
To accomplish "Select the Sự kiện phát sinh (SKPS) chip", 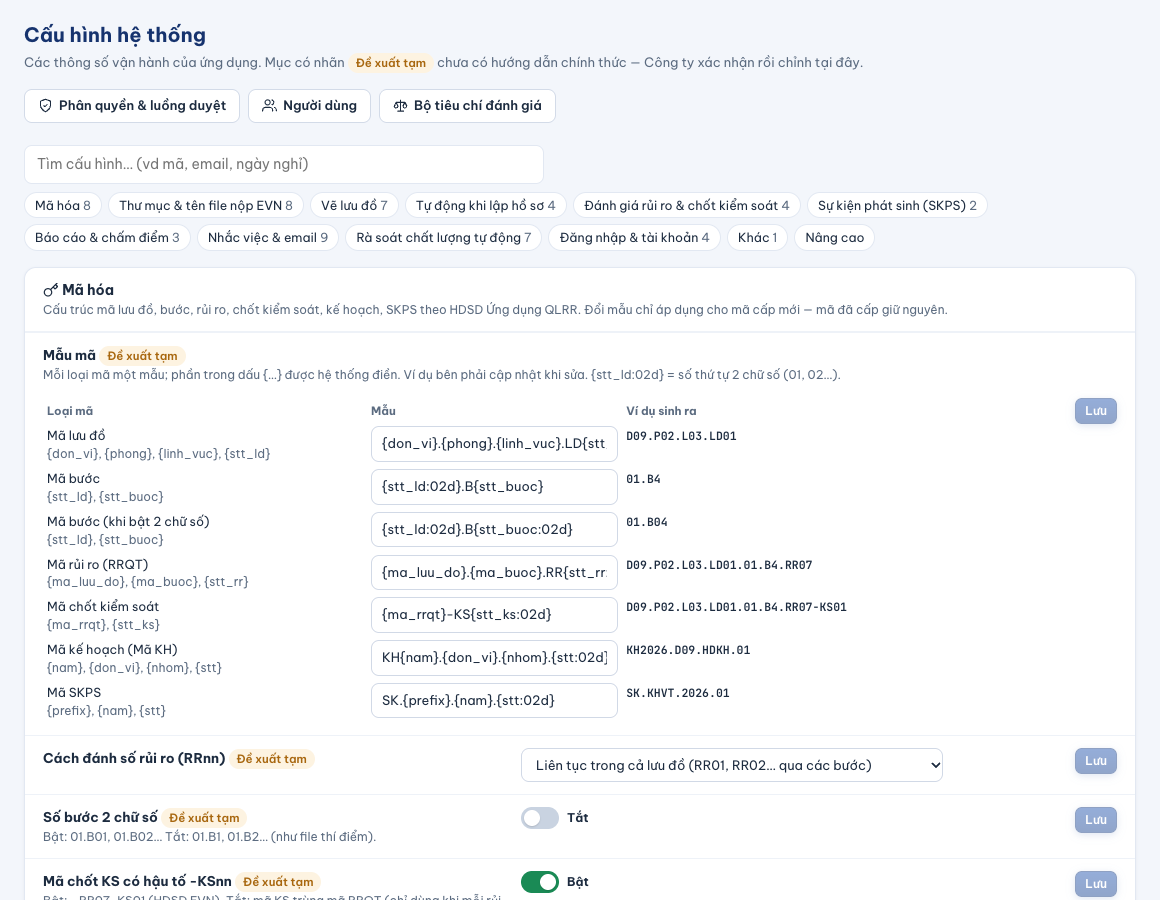I will 897,206.
